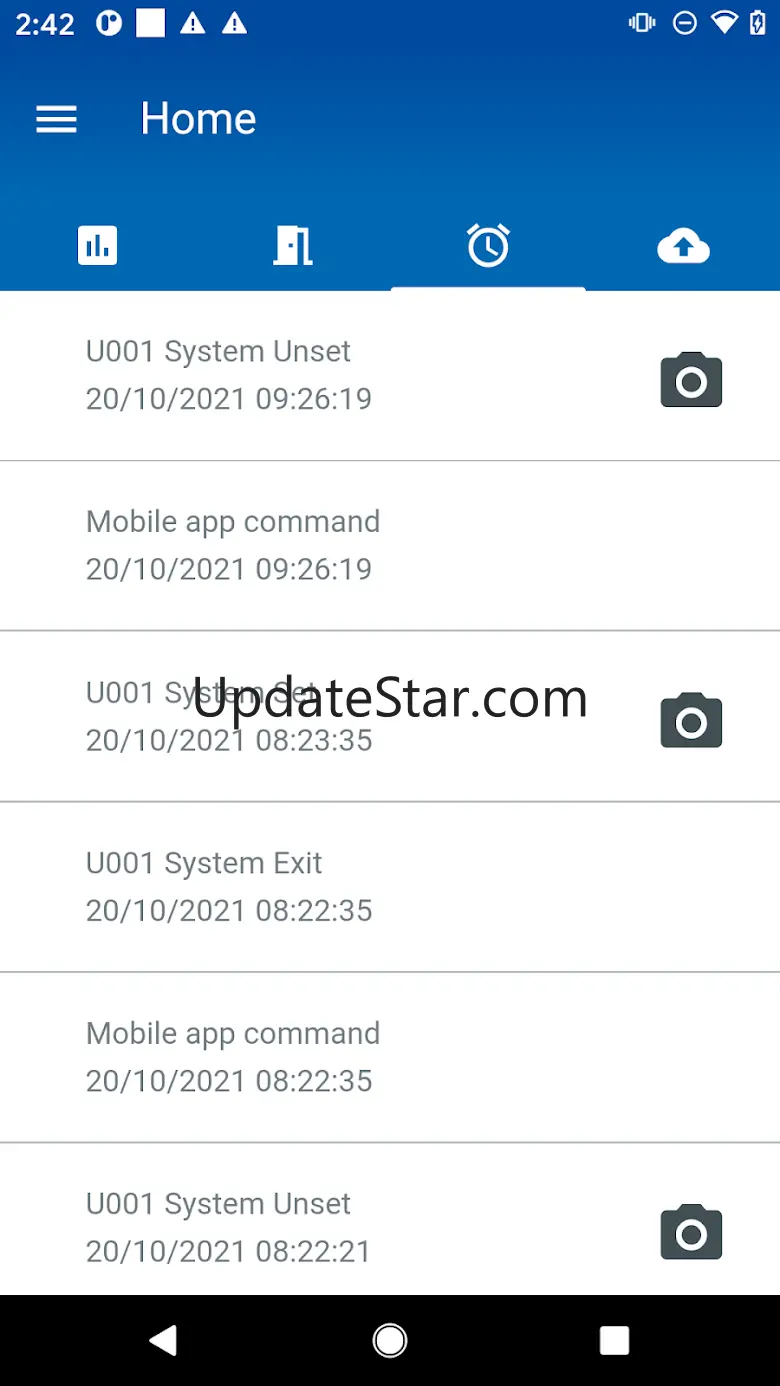Tap camera icon for 08:22:21 System Unset
This screenshot has height=1386, width=780.
pyautogui.click(x=691, y=1232)
